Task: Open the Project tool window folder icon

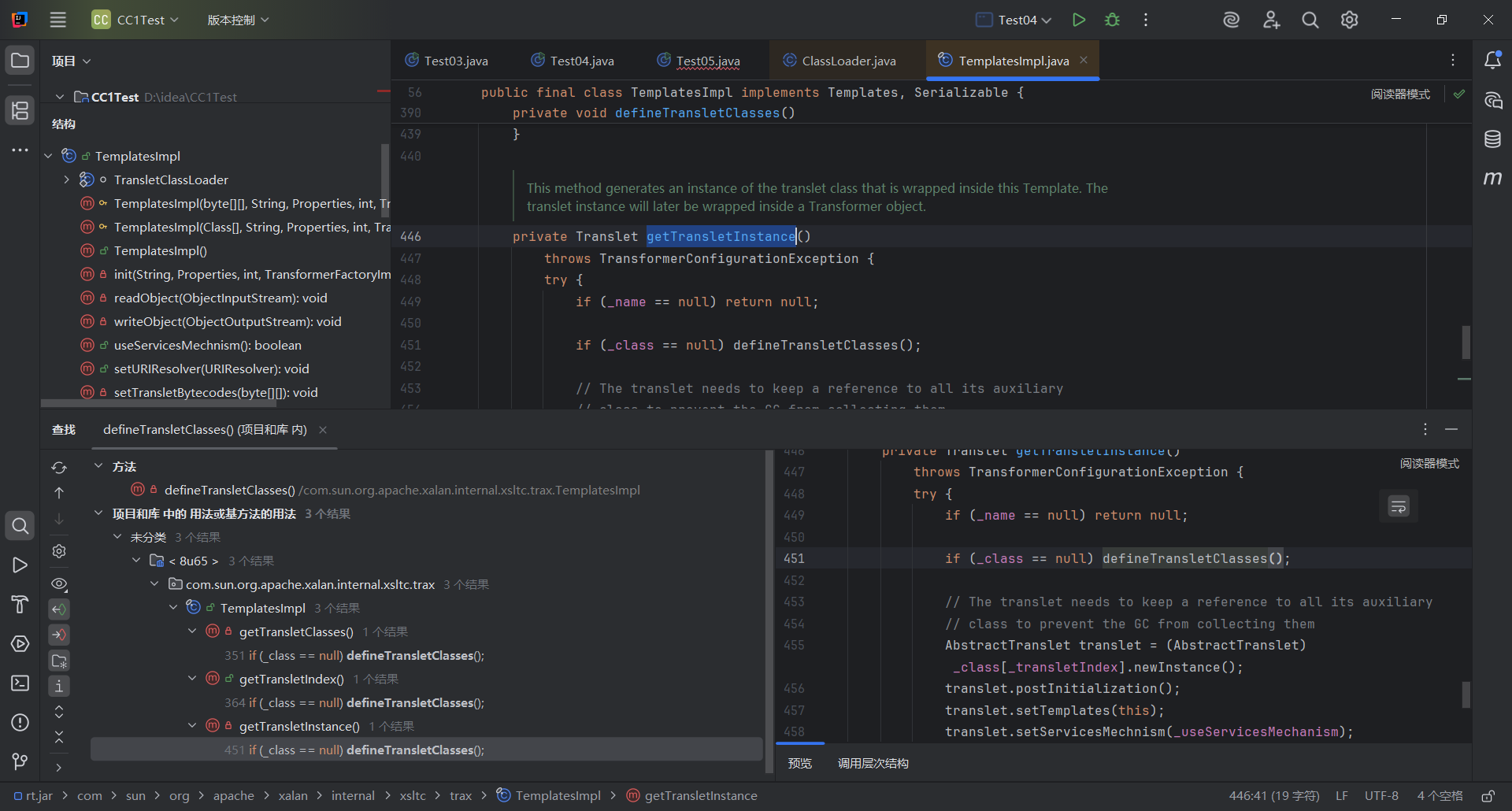Action: [20, 61]
